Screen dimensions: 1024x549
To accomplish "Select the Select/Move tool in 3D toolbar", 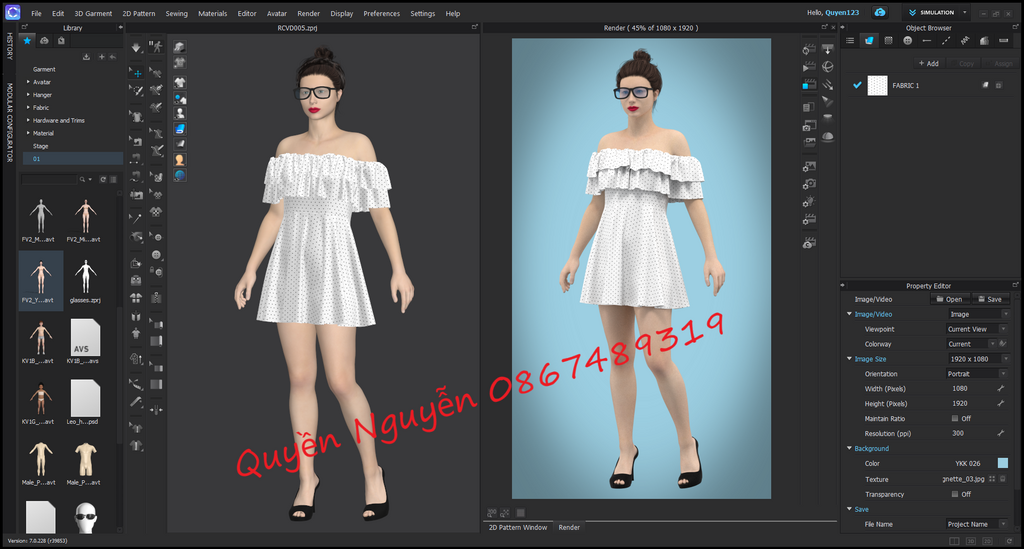I will 137,73.
